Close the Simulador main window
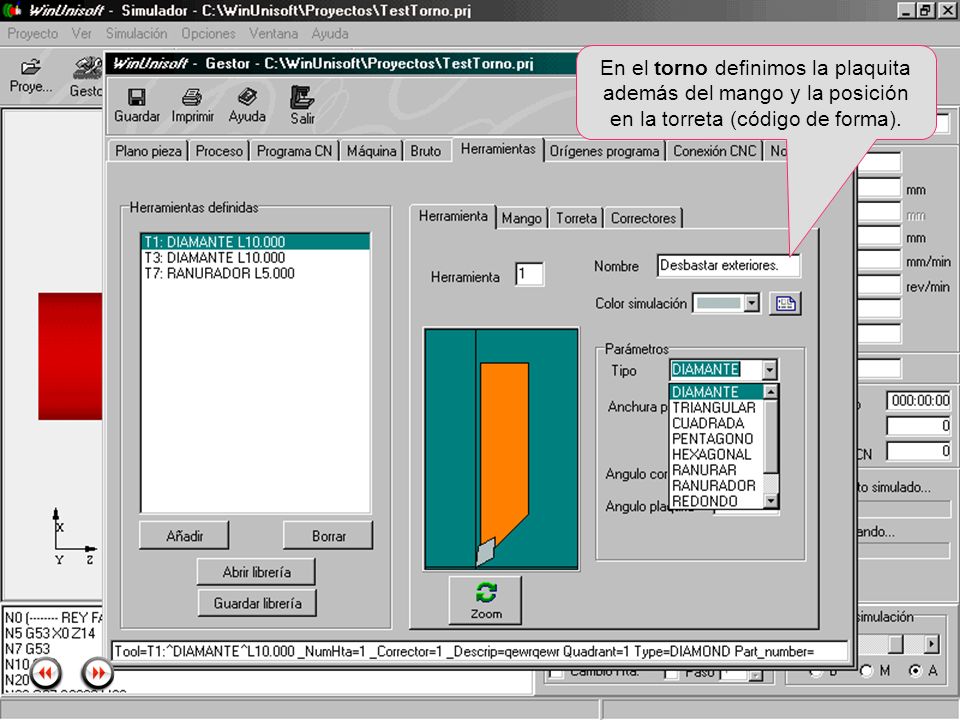The image size is (960, 720). [x=946, y=10]
